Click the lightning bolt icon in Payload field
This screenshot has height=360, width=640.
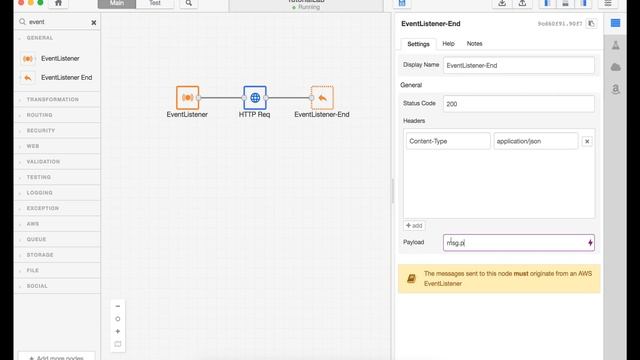[590, 243]
